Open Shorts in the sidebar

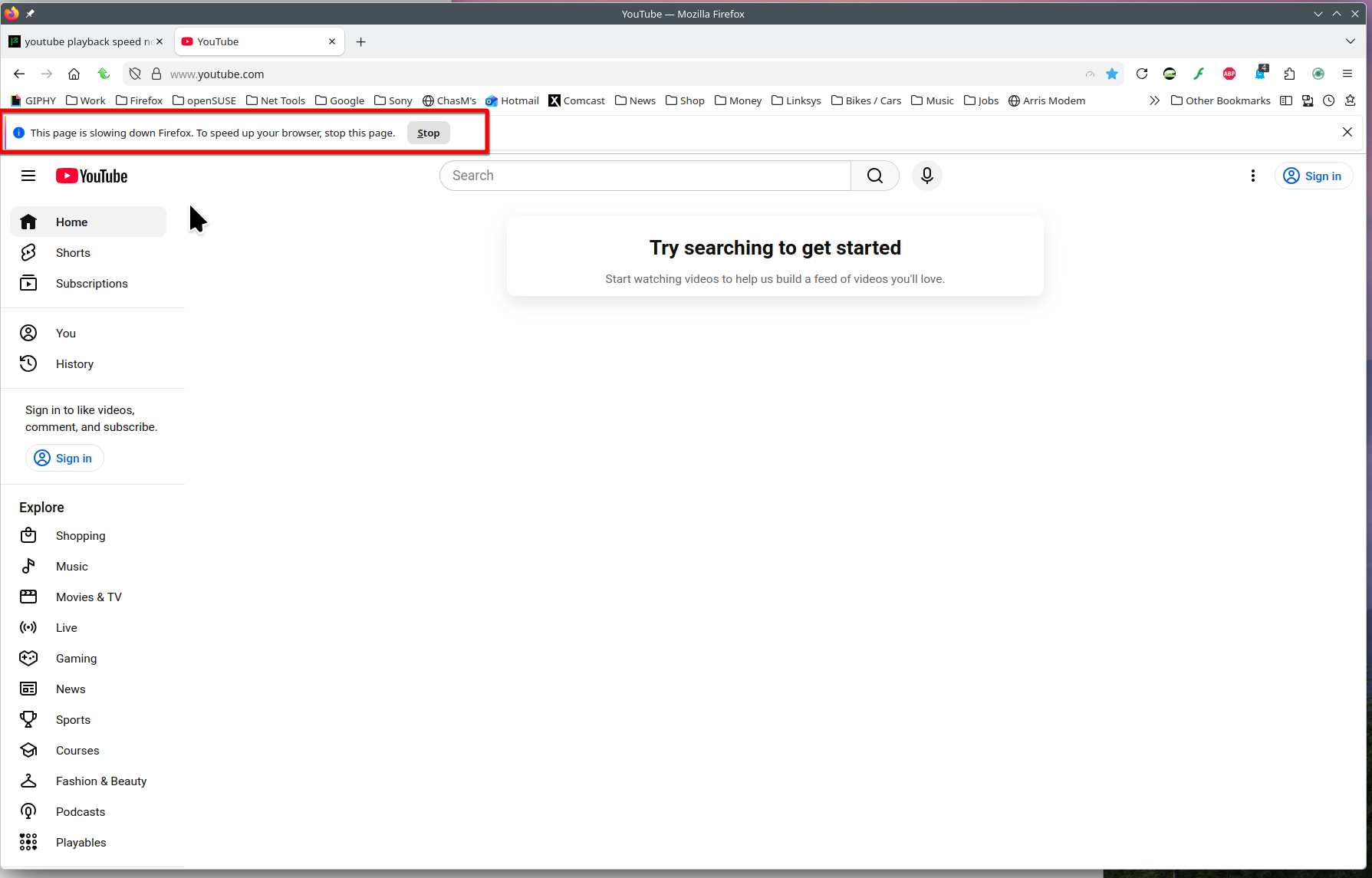point(88,252)
